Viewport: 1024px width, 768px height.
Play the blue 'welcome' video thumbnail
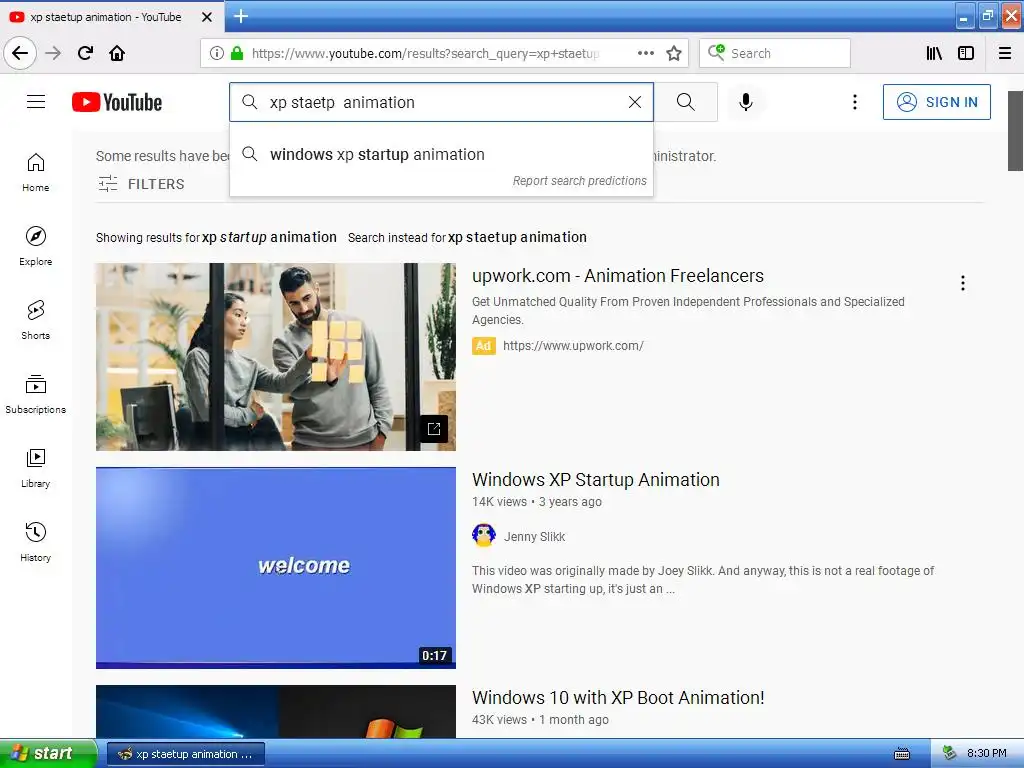tap(276, 568)
